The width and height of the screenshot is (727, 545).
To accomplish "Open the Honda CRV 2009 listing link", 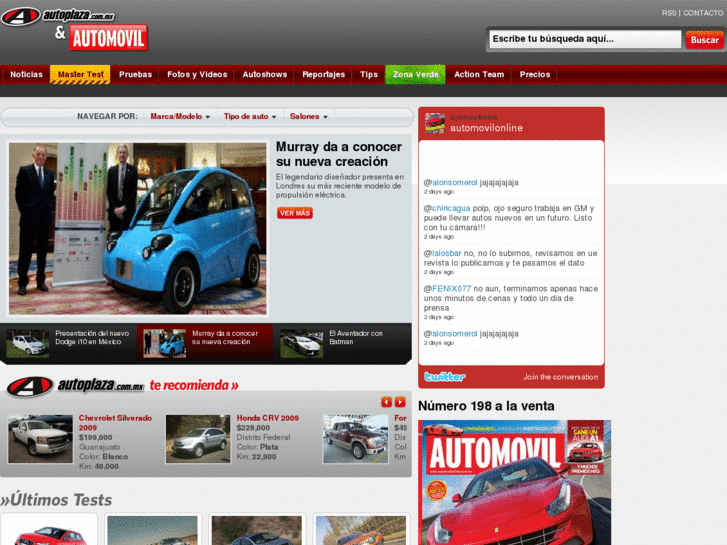I will pyautogui.click(x=268, y=418).
